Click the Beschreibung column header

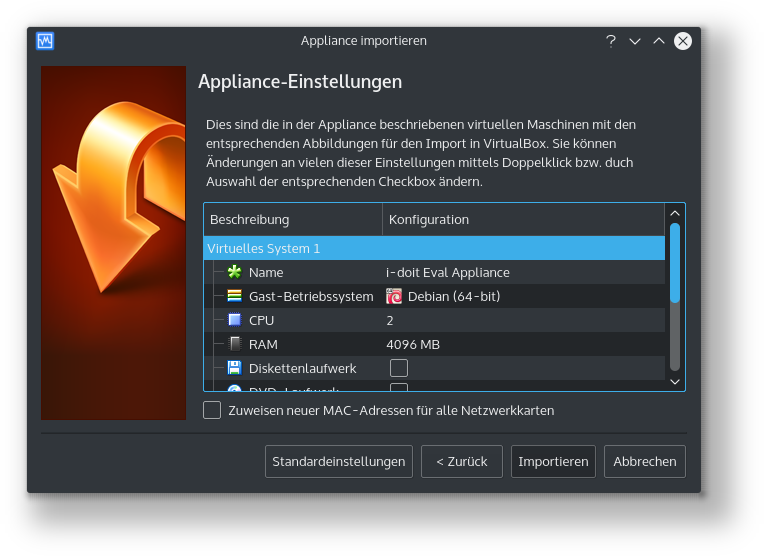pos(293,219)
